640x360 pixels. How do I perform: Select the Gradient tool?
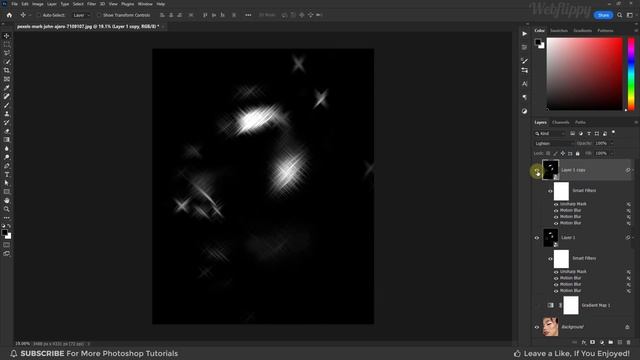(7, 140)
